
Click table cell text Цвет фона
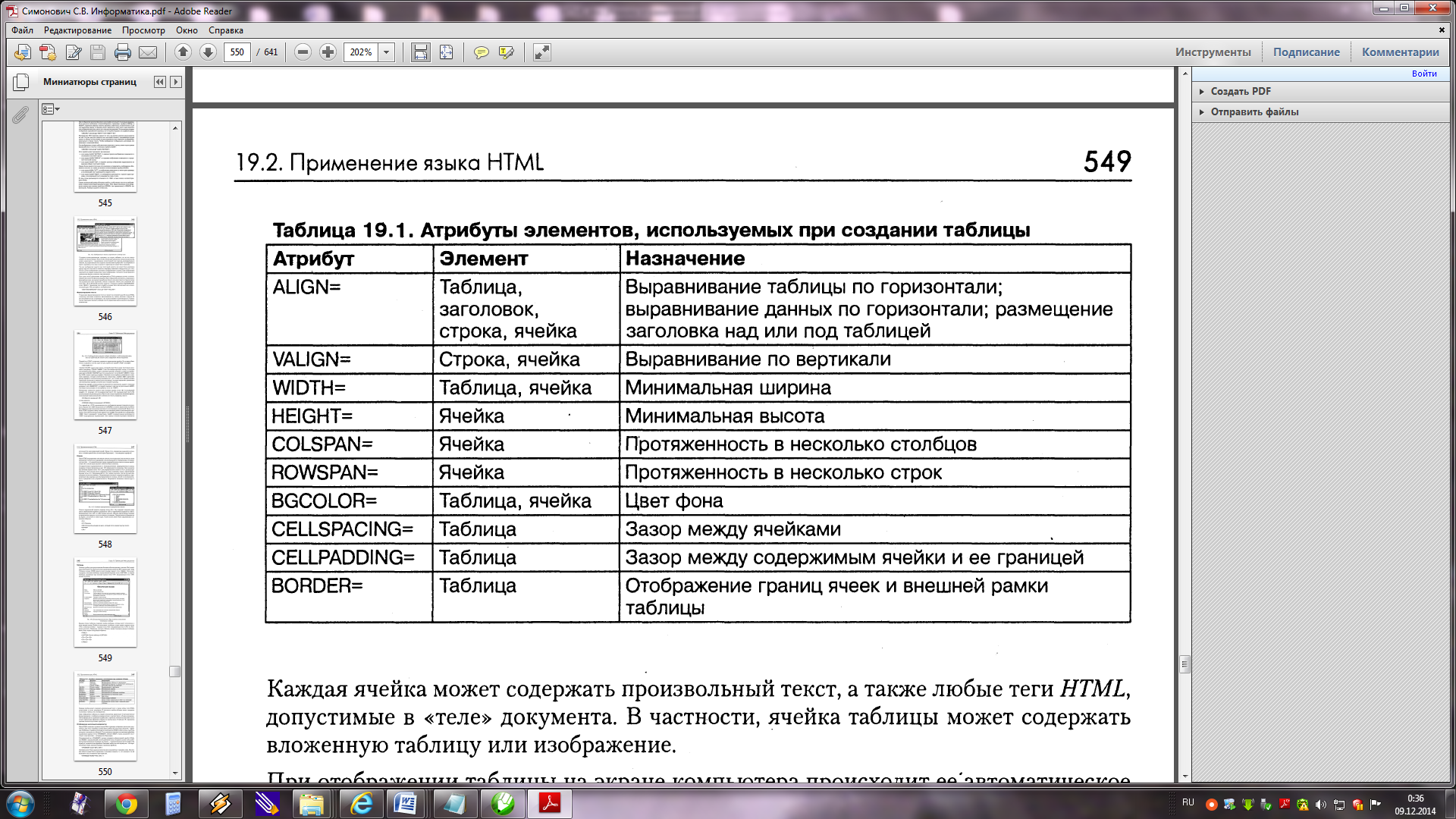[673, 500]
